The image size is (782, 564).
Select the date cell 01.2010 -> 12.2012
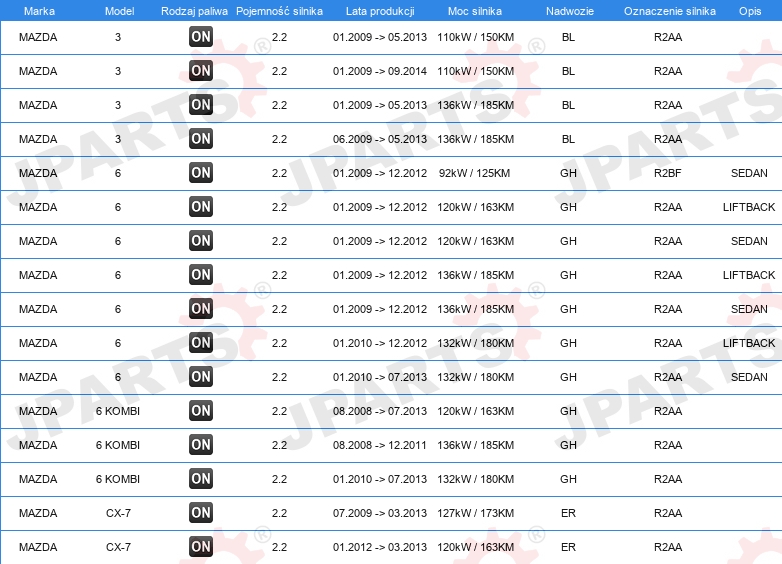coord(380,343)
